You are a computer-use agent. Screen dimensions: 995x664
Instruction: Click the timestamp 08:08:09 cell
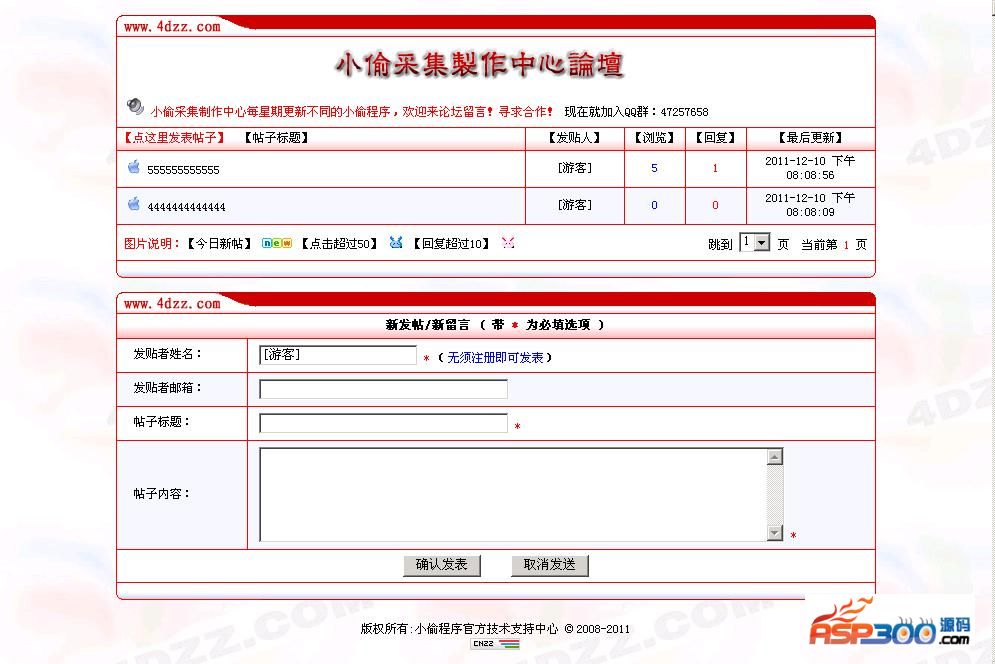point(810,205)
